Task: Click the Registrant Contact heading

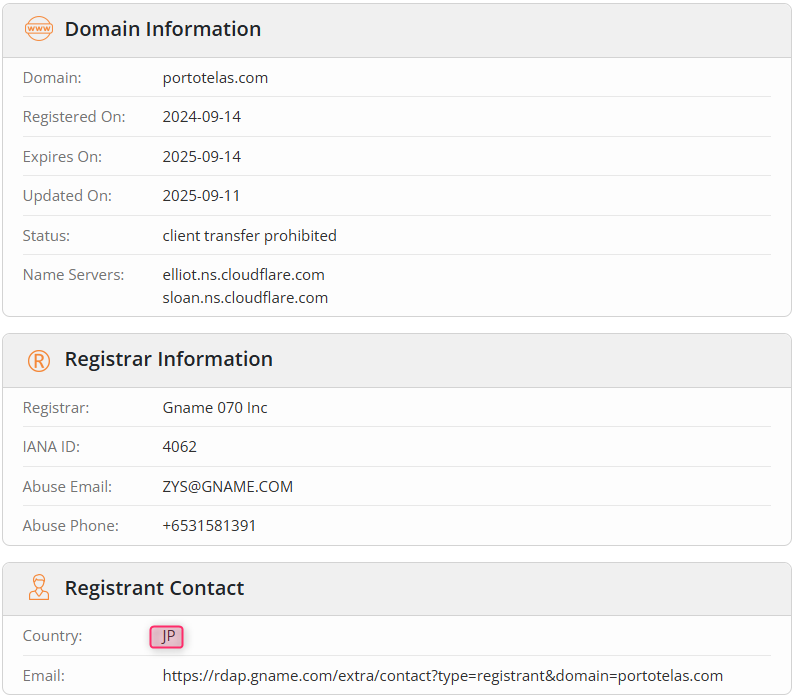Action: 154,588
